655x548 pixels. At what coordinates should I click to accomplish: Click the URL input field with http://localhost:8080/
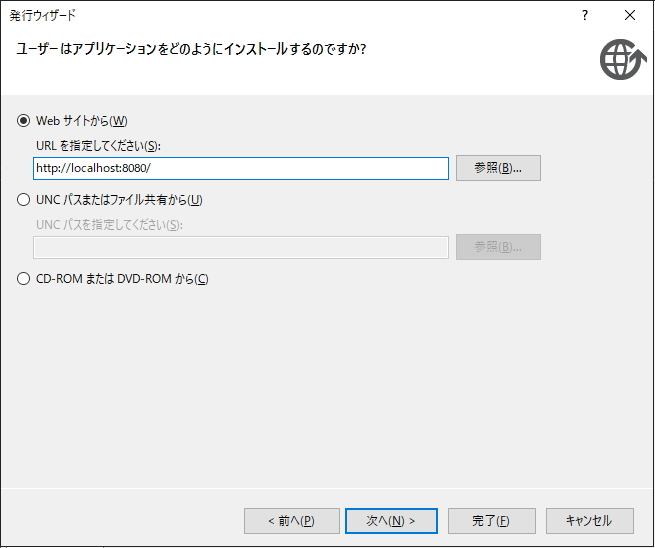241,168
